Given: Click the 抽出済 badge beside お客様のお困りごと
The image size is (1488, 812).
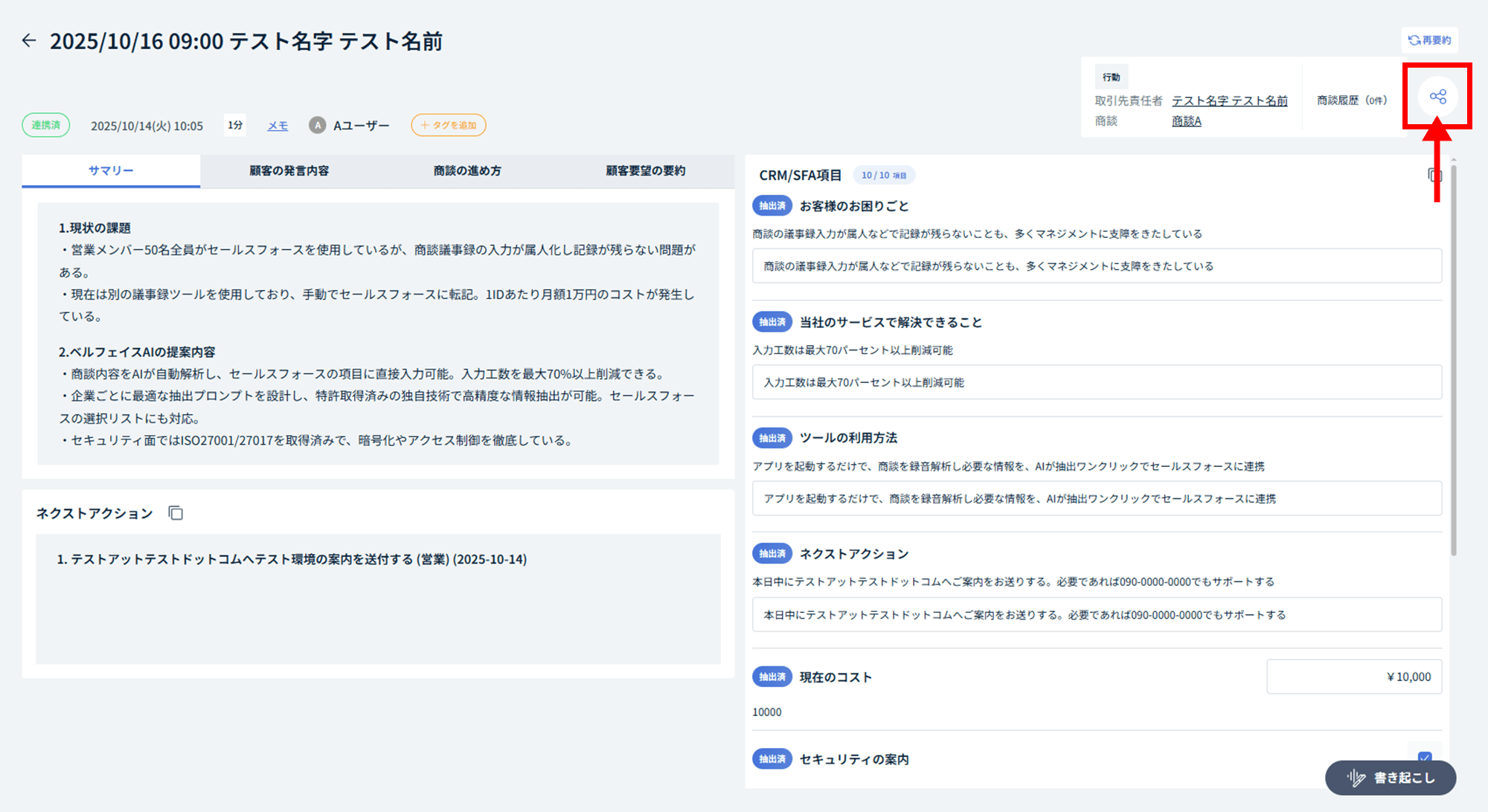Looking at the screenshot, I should [772, 206].
